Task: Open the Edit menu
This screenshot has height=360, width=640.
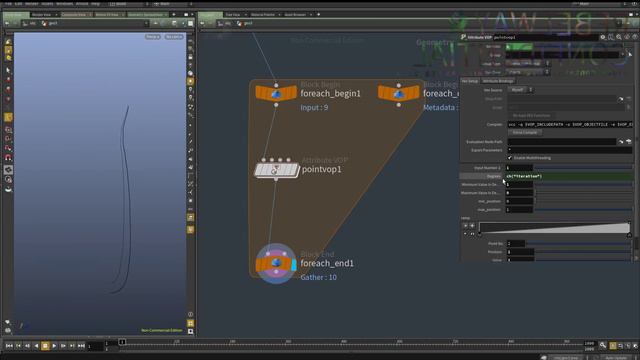Action: [x=19, y=4]
